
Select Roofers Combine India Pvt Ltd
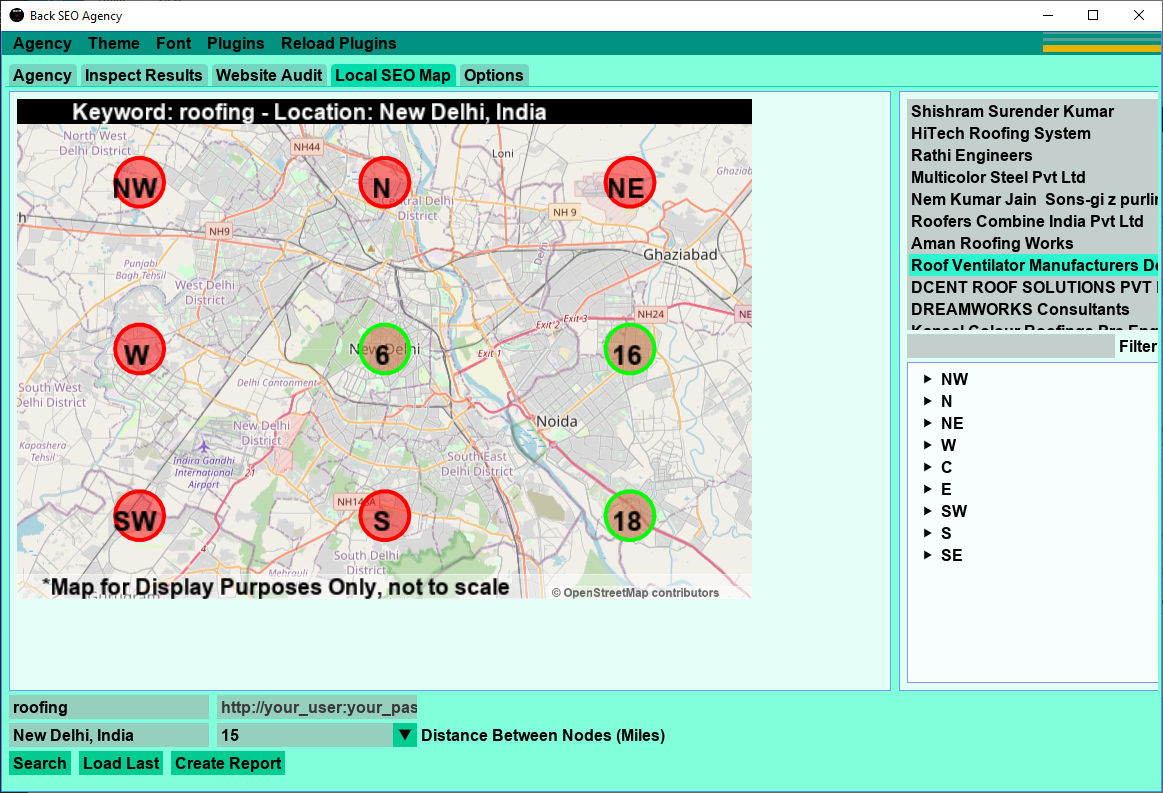point(1032,221)
